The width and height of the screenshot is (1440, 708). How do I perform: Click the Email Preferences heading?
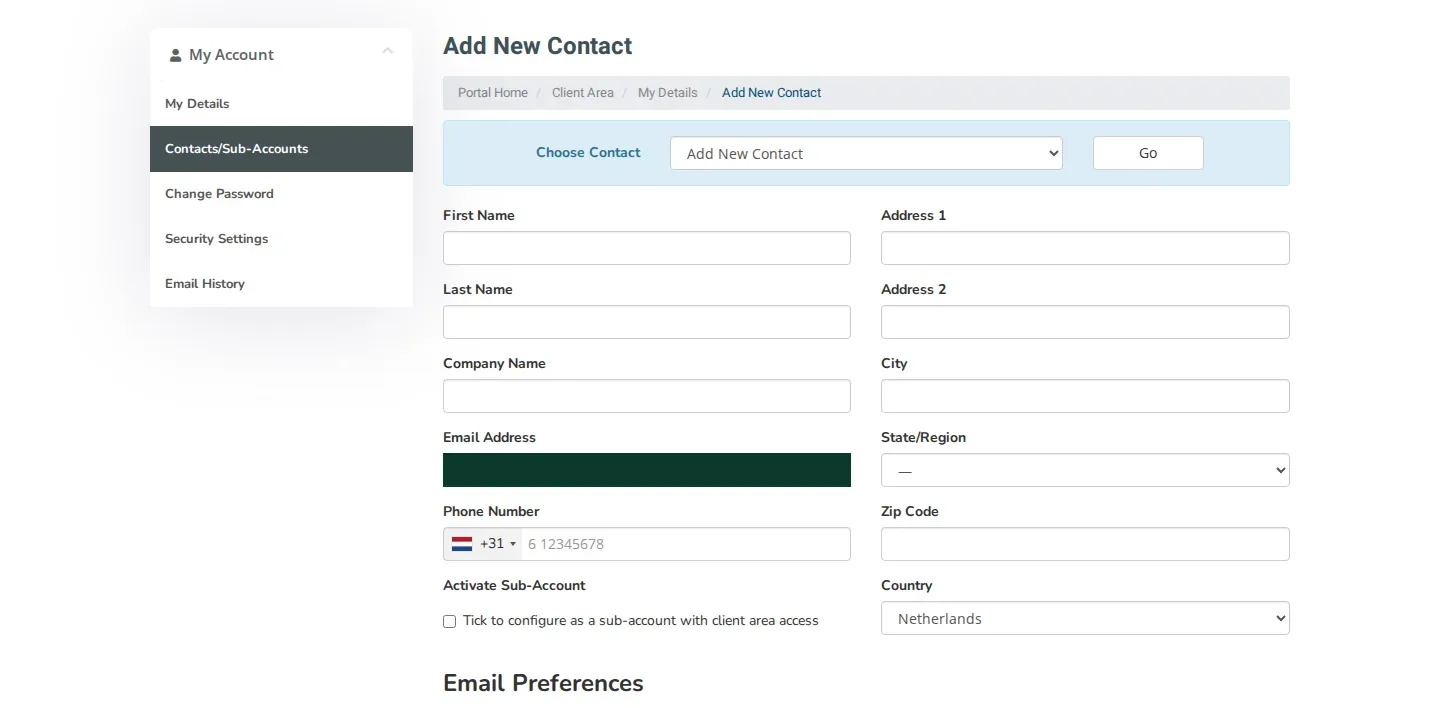click(543, 683)
